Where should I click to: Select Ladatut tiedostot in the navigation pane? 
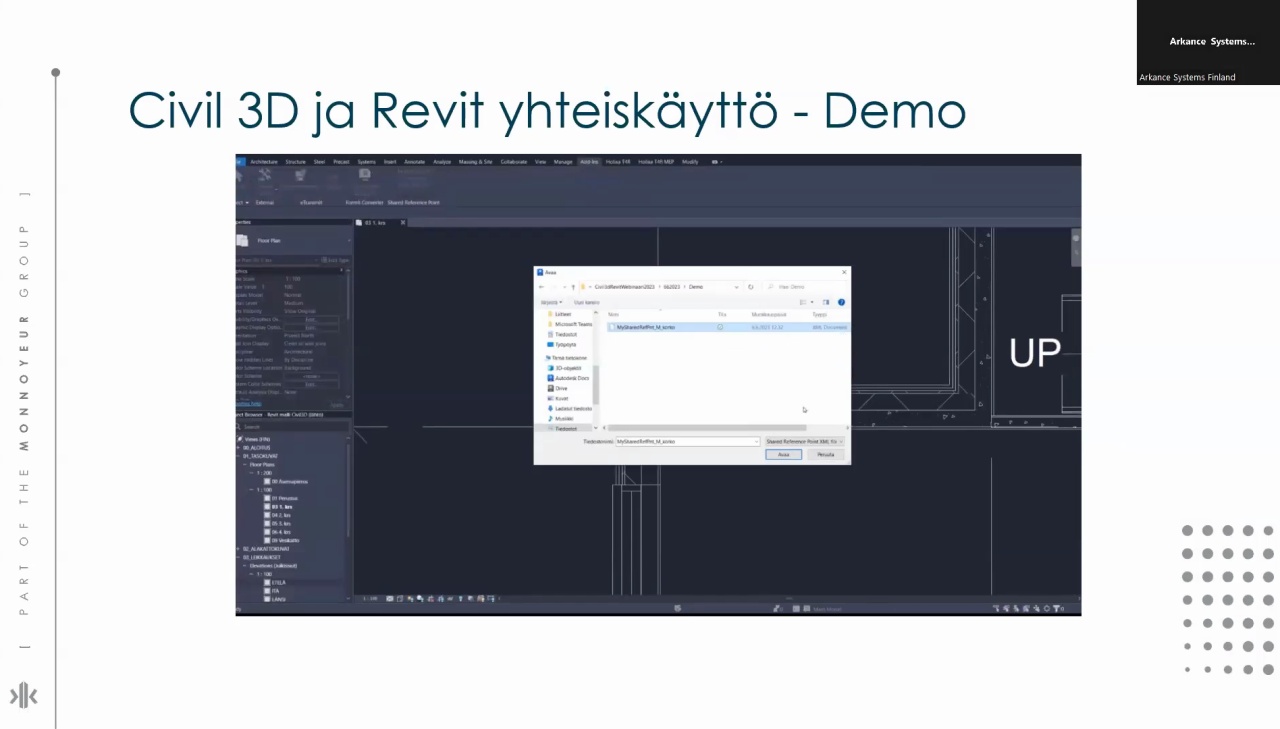571,408
